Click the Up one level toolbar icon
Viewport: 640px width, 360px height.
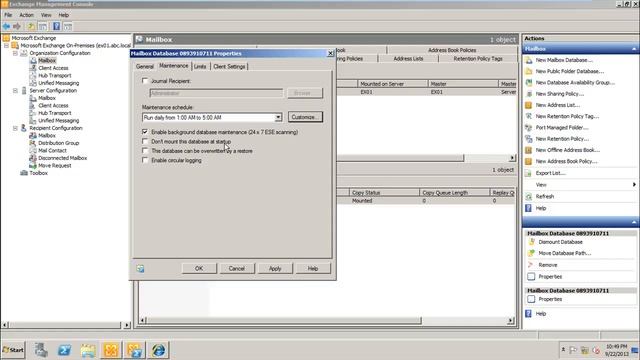(31, 27)
